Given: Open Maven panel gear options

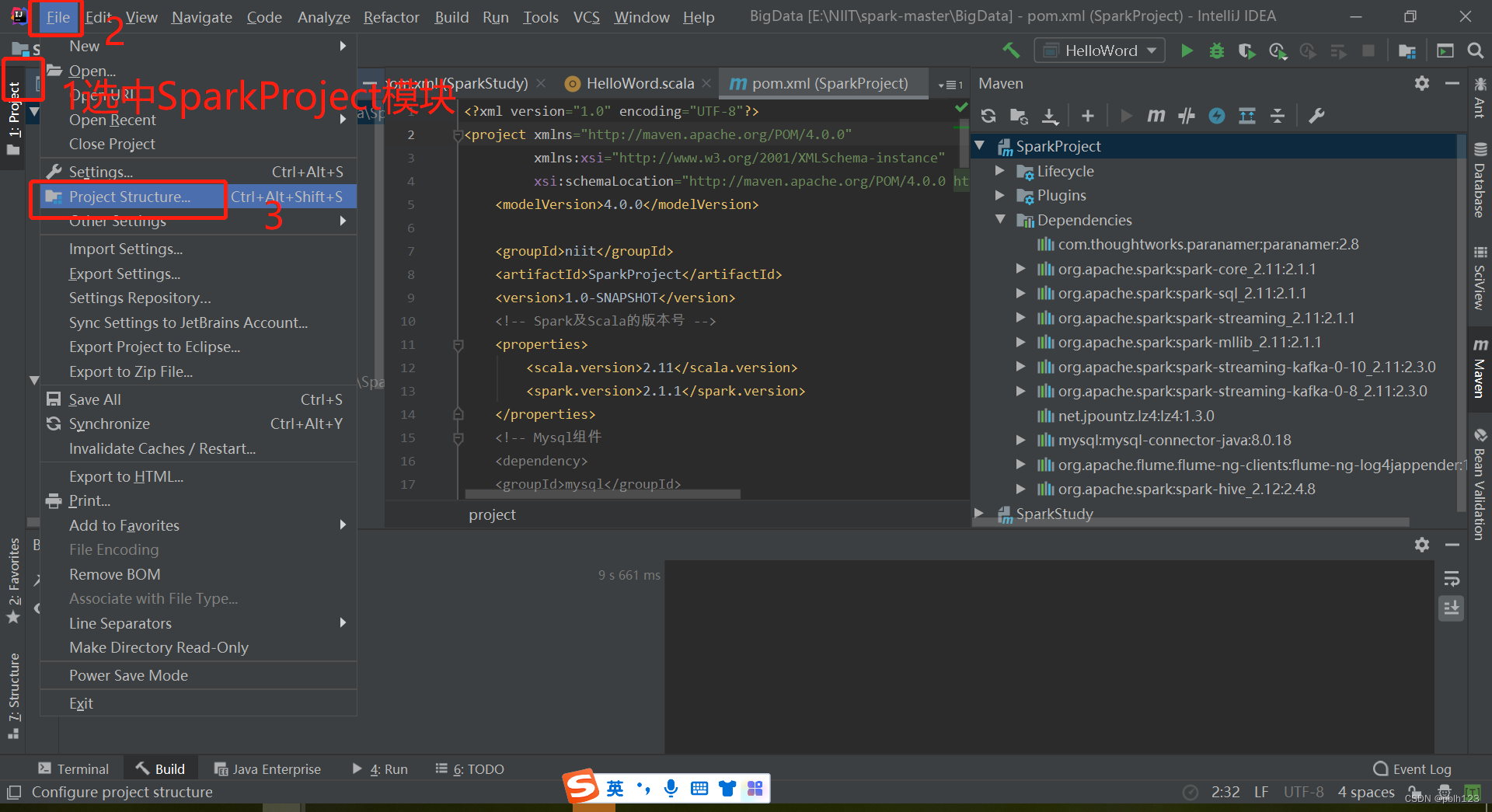Looking at the screenshot, I should pyautogui.click(x=1422, y=83).
